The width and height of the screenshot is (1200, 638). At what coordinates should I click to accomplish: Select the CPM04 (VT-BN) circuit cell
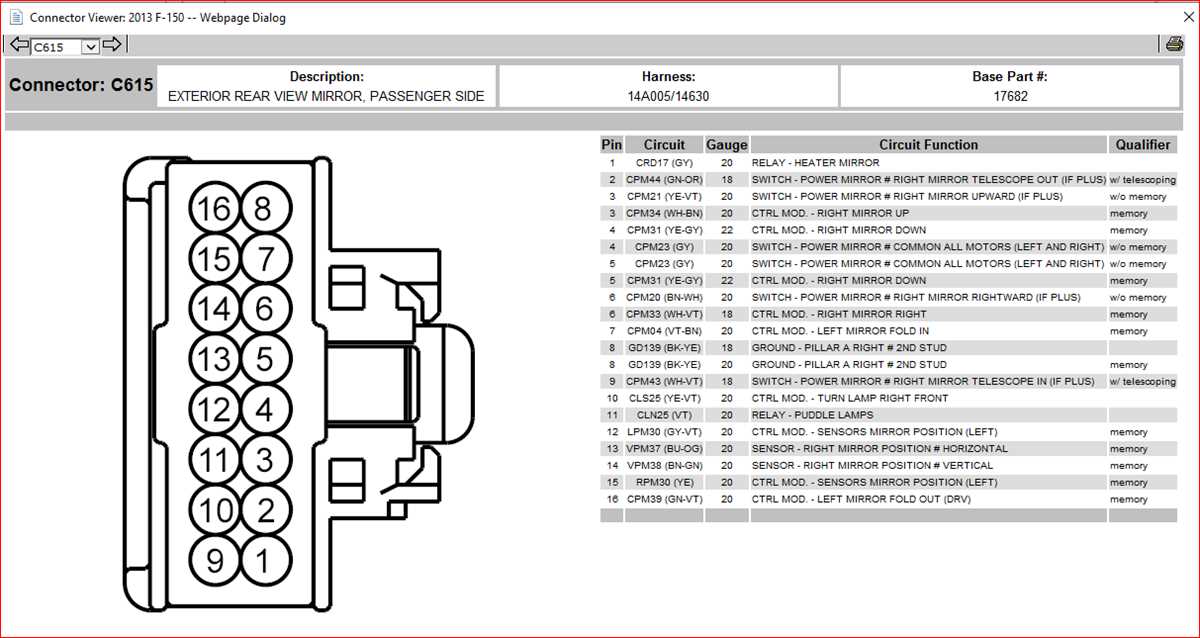point(664,331)
